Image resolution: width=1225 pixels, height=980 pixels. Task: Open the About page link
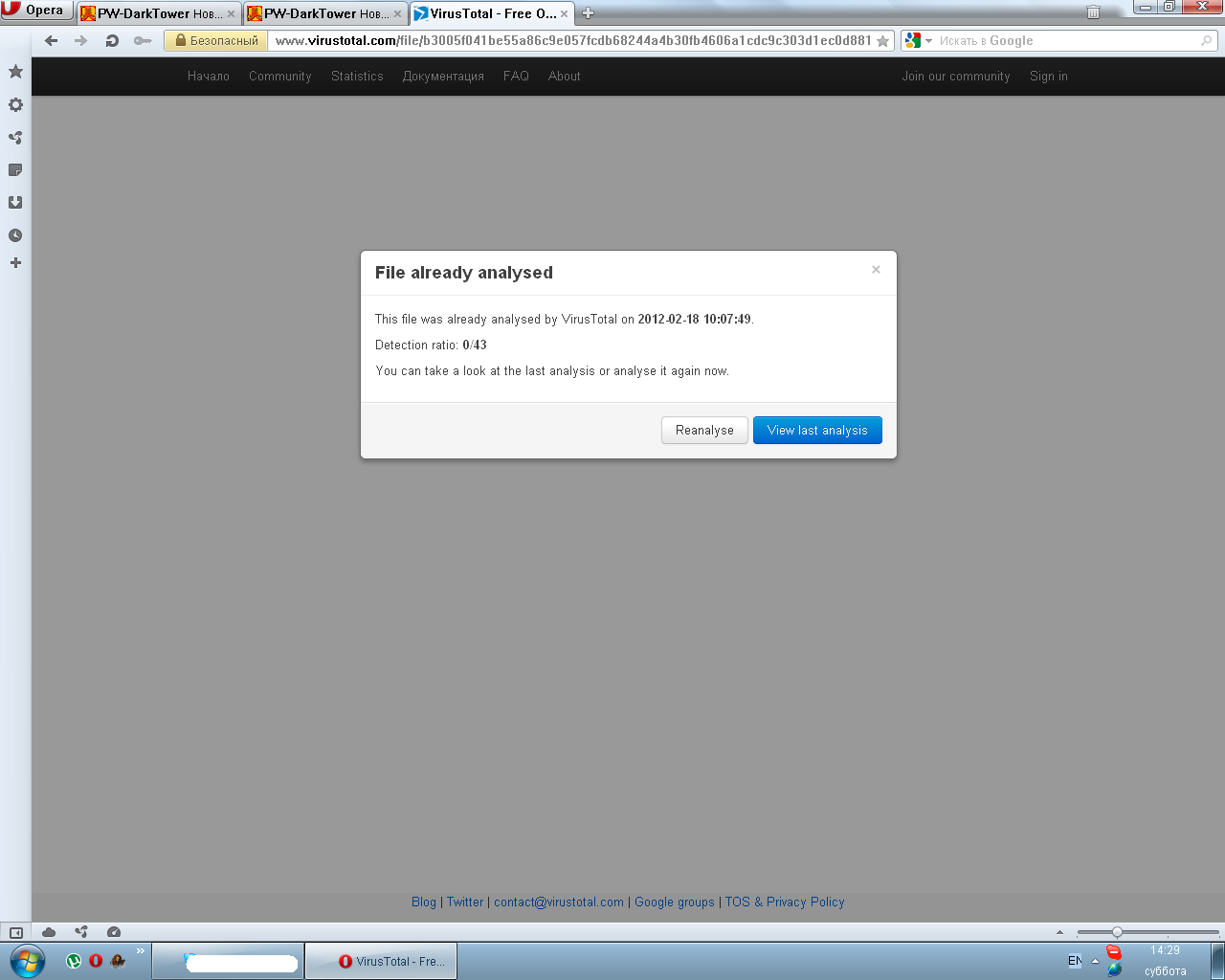(x=565, y=76)
